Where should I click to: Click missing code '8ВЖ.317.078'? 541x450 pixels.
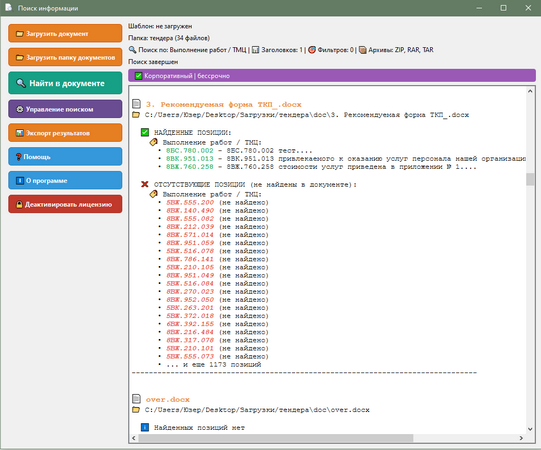[x=190, y=340]
